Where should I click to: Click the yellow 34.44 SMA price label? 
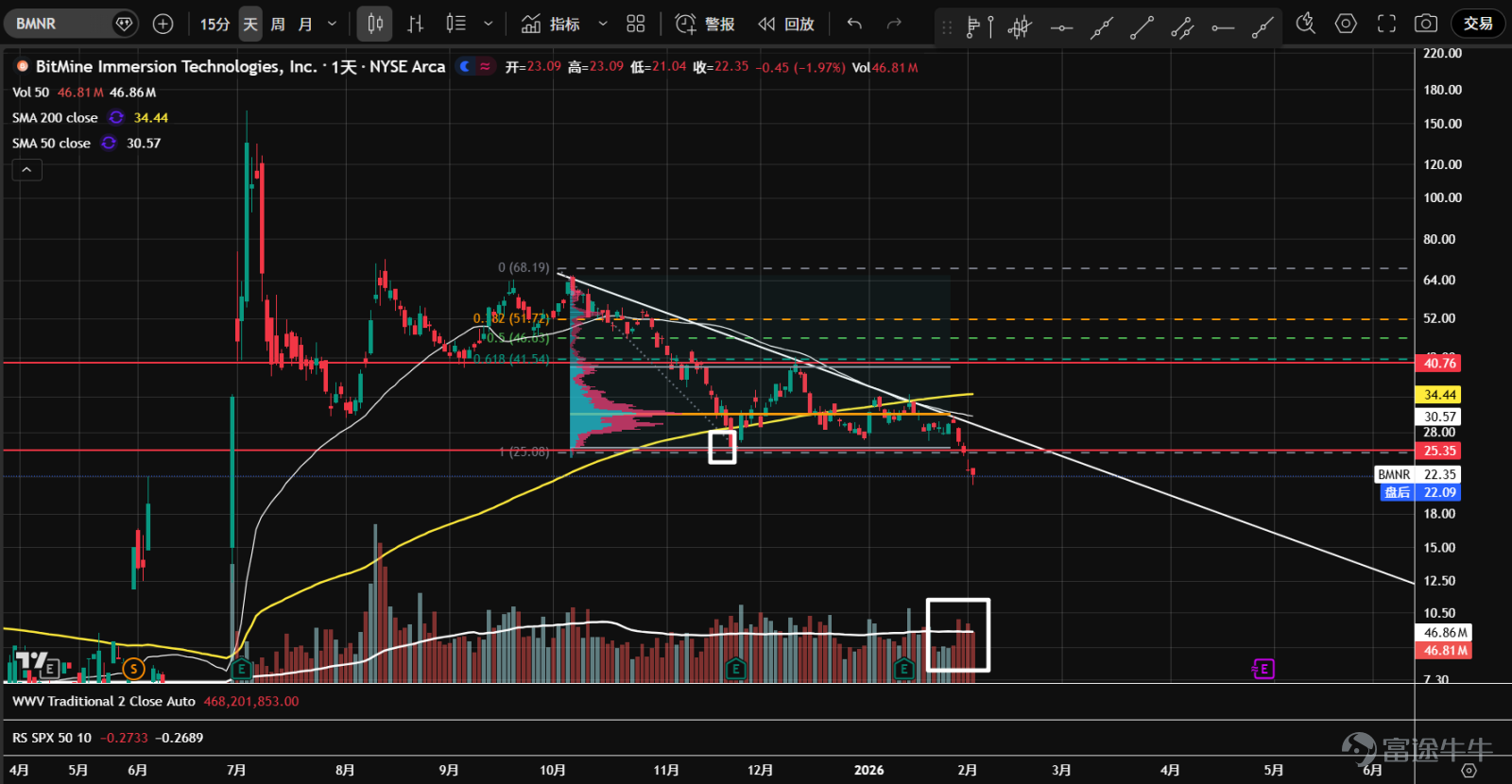tap(1439, 395)
